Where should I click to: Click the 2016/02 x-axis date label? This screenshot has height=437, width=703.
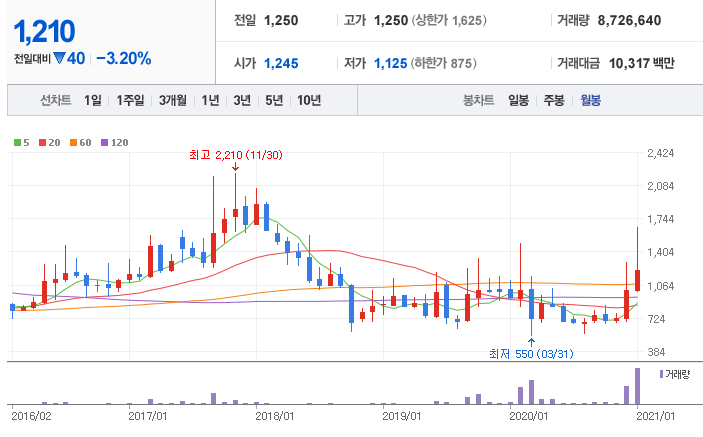tap(31, 416)
